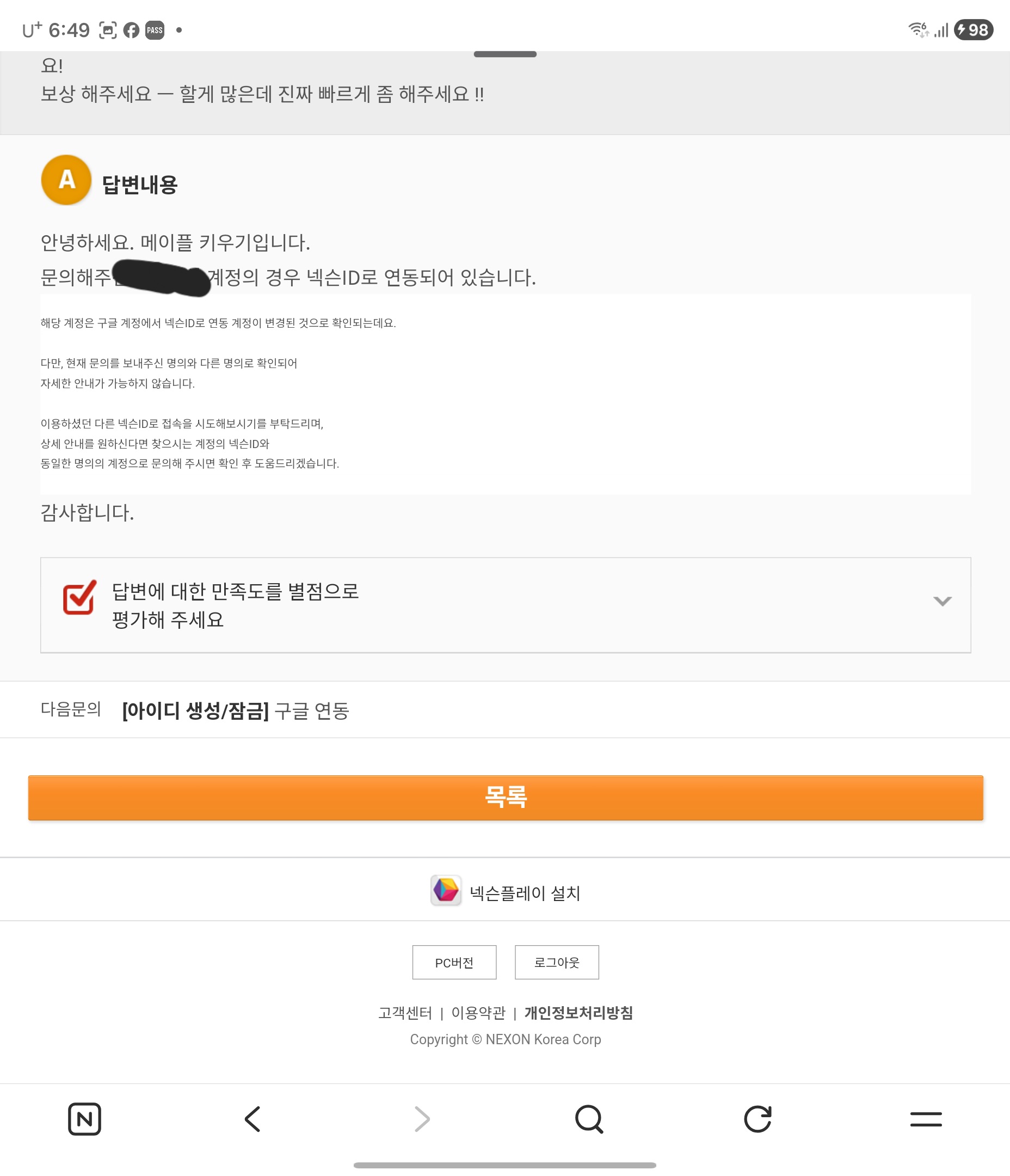Open 이용약관 footer link

coord(478,1013)
